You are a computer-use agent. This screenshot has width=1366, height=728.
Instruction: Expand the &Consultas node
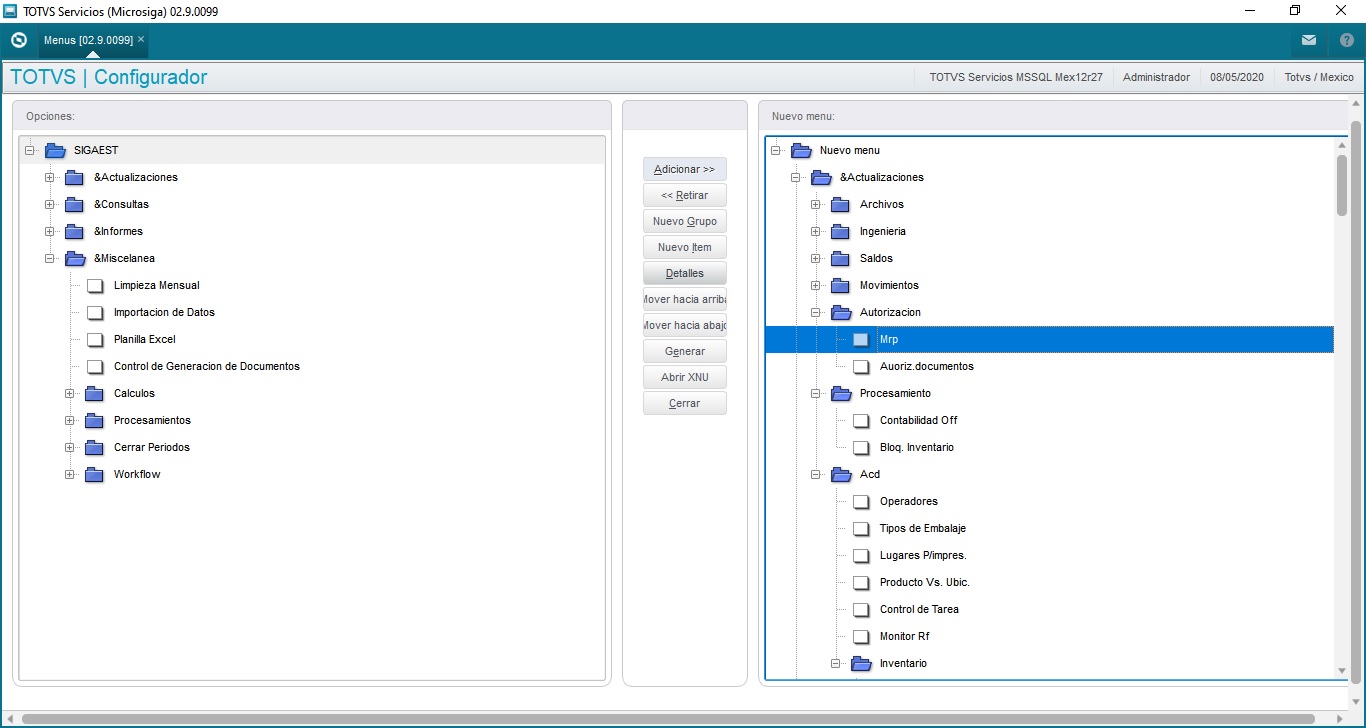click(50, 204)
